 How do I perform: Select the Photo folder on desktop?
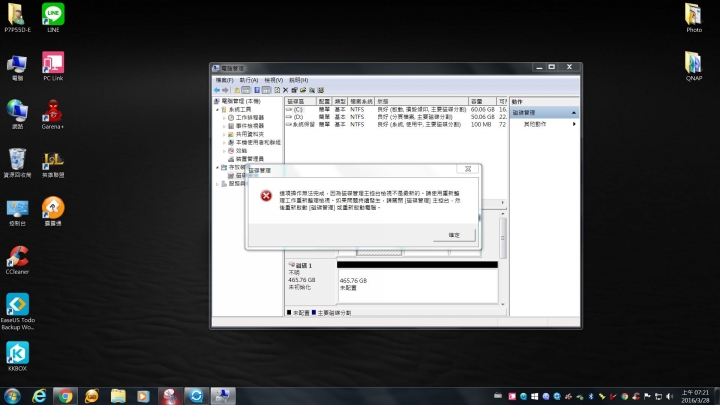[694, 17]
